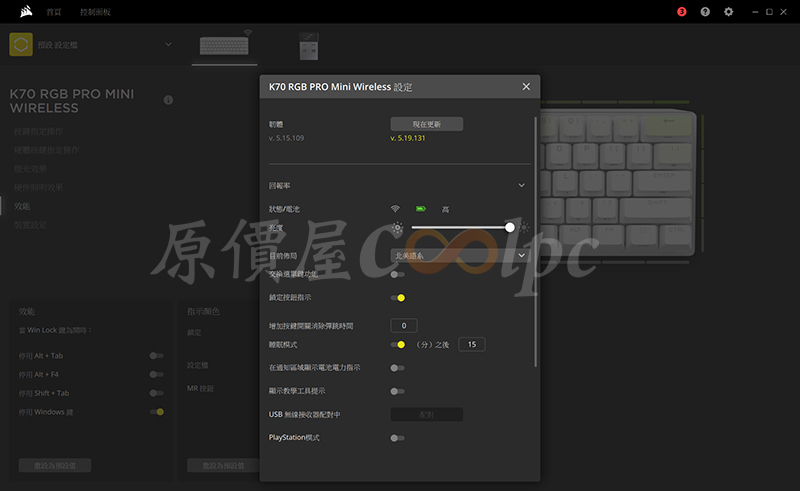Close the K70 settings dialog
Viewport: 800px width, 491px height.
[x=526, y=87]
